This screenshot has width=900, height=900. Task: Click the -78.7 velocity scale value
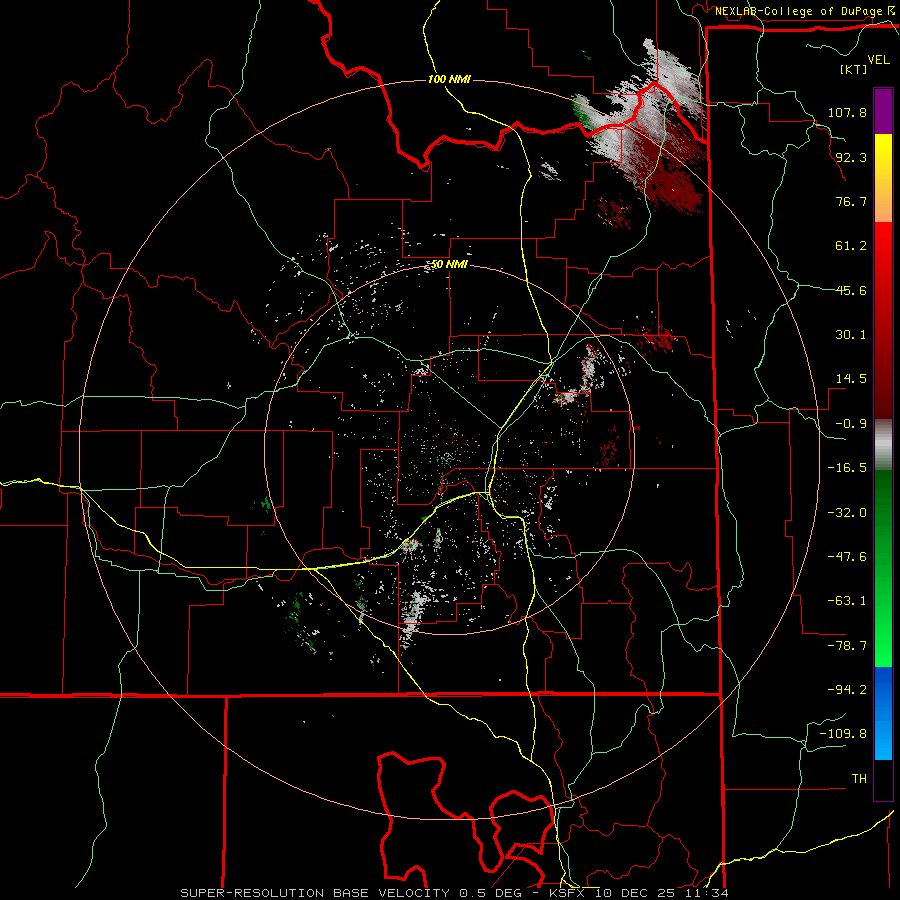[x=847, y=646]
